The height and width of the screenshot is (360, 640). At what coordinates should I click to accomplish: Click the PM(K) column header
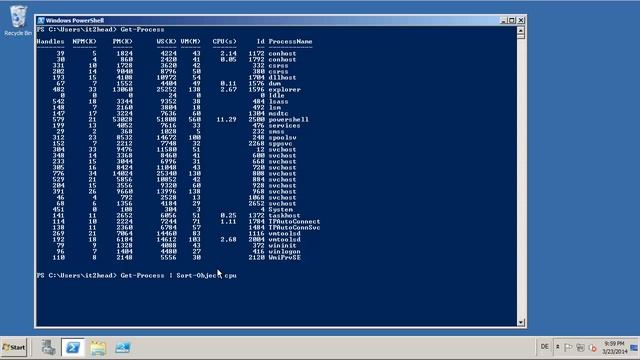pos(122,42)
